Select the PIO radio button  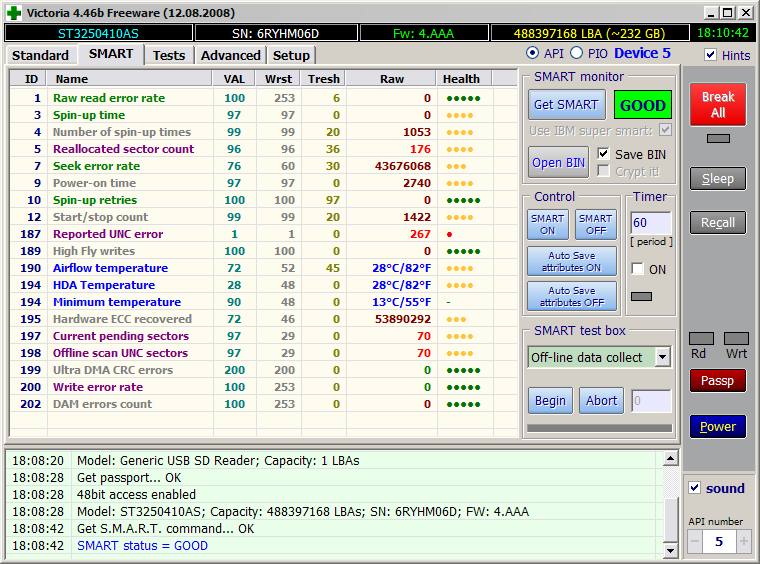[x=577, y=53]
